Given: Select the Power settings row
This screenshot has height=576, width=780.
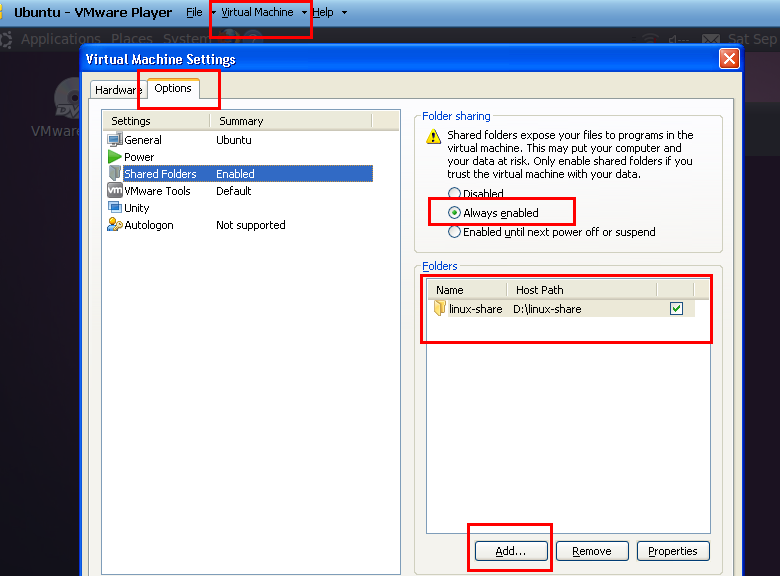Looking at the screenshot, I should pyautogui.click(x=238, y=157).
